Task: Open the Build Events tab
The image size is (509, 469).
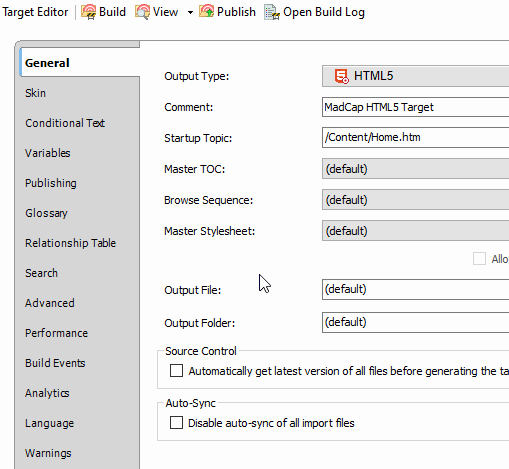Action: click(x=55, y=363)
